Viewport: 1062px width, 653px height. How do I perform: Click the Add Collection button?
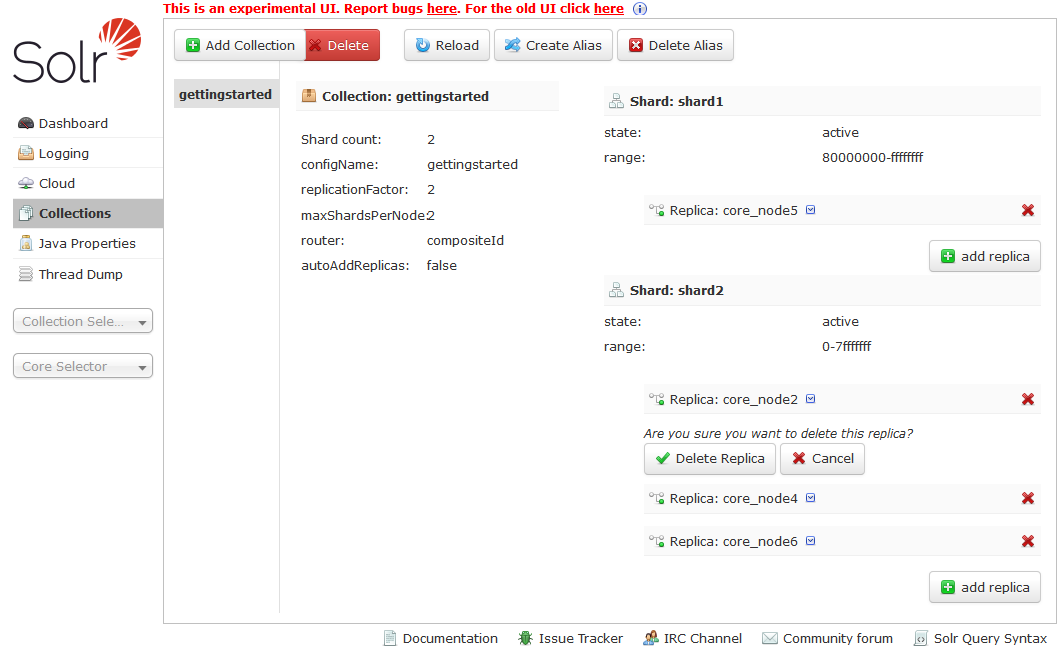click(240, 45)
